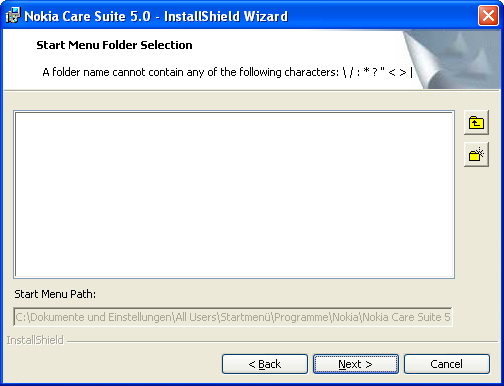This screenshot has height=386, width=504.
Task: Navigate to parent folder via yellow arrow folder
Action: 476,123
